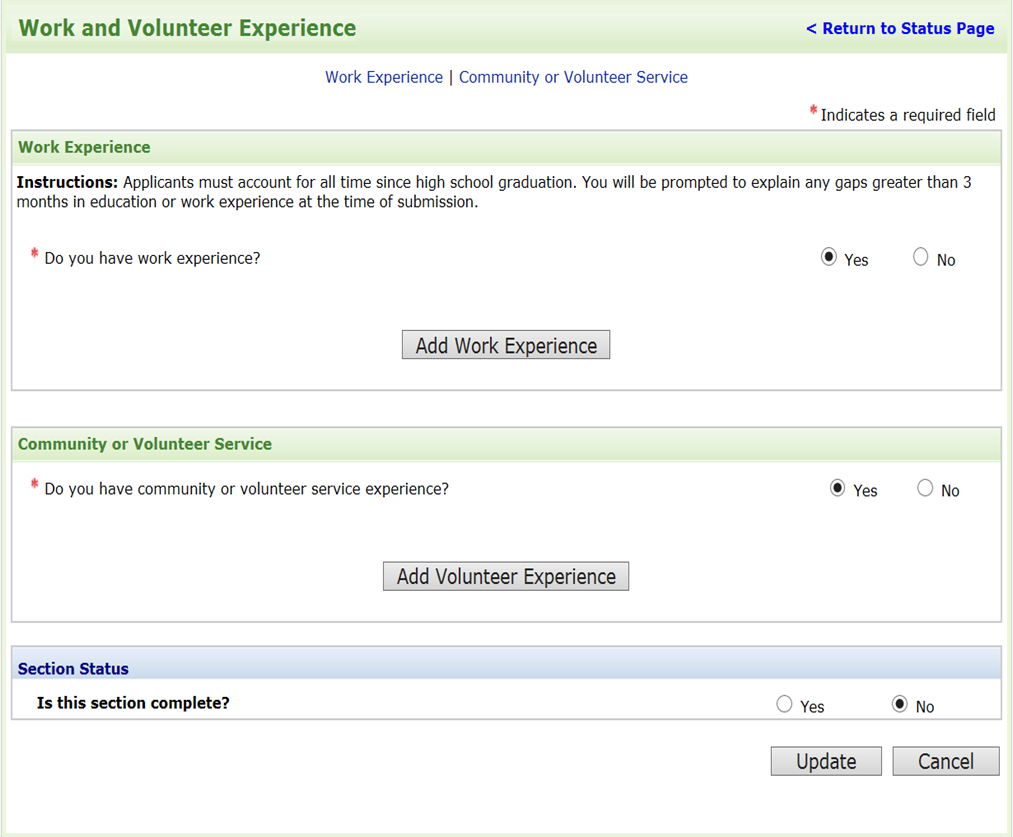Cancel the form changes

(945, 761)
